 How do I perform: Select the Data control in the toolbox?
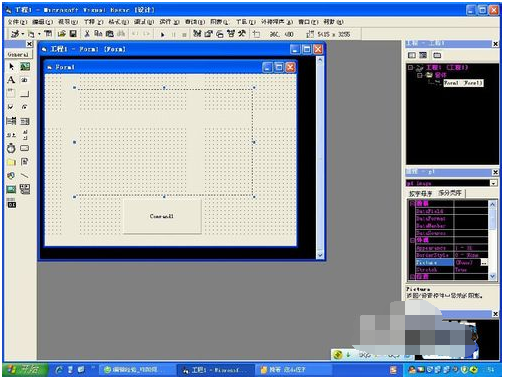click(25, 189)
